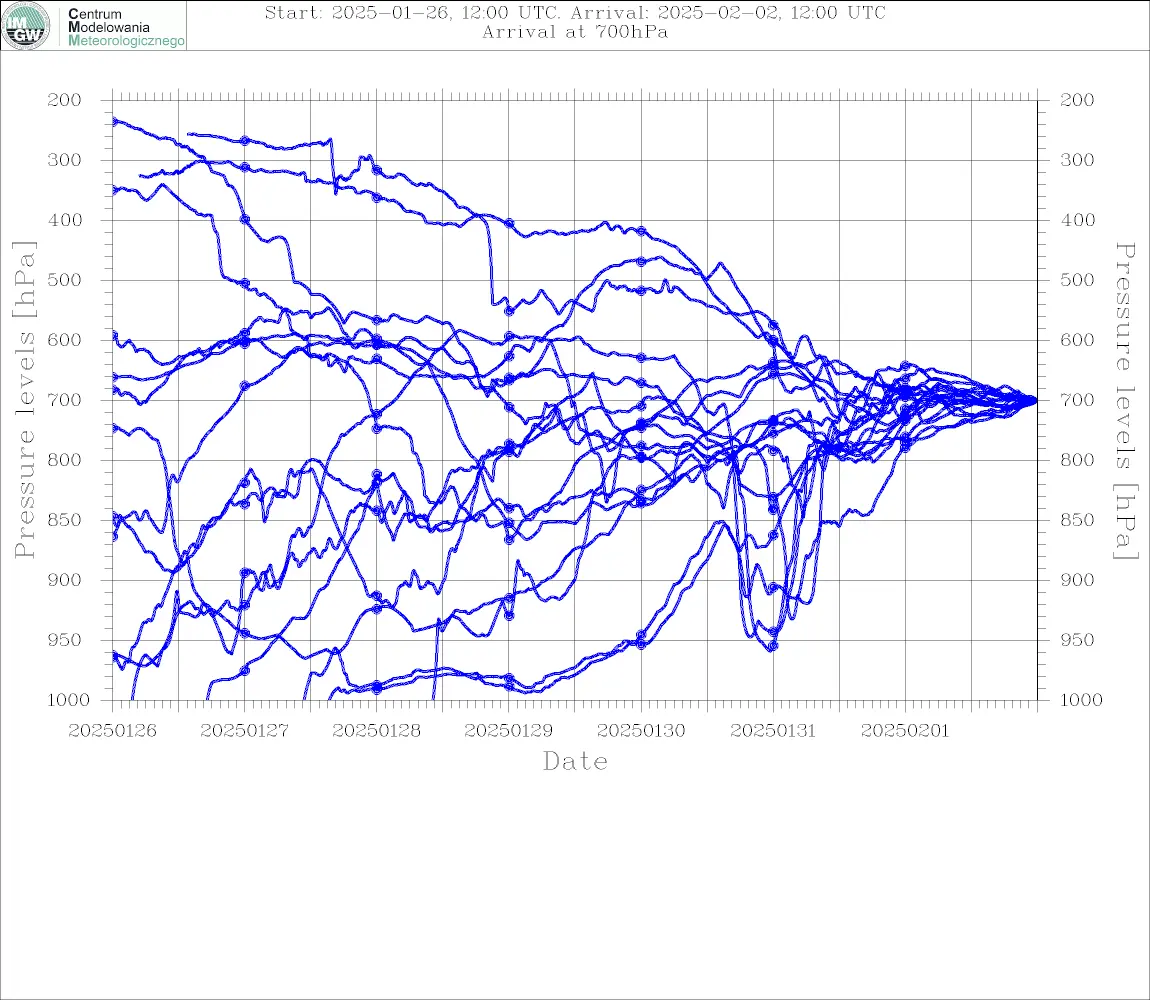
Task: Click the right axis 200 label
Action: [x=1077, y=100]
